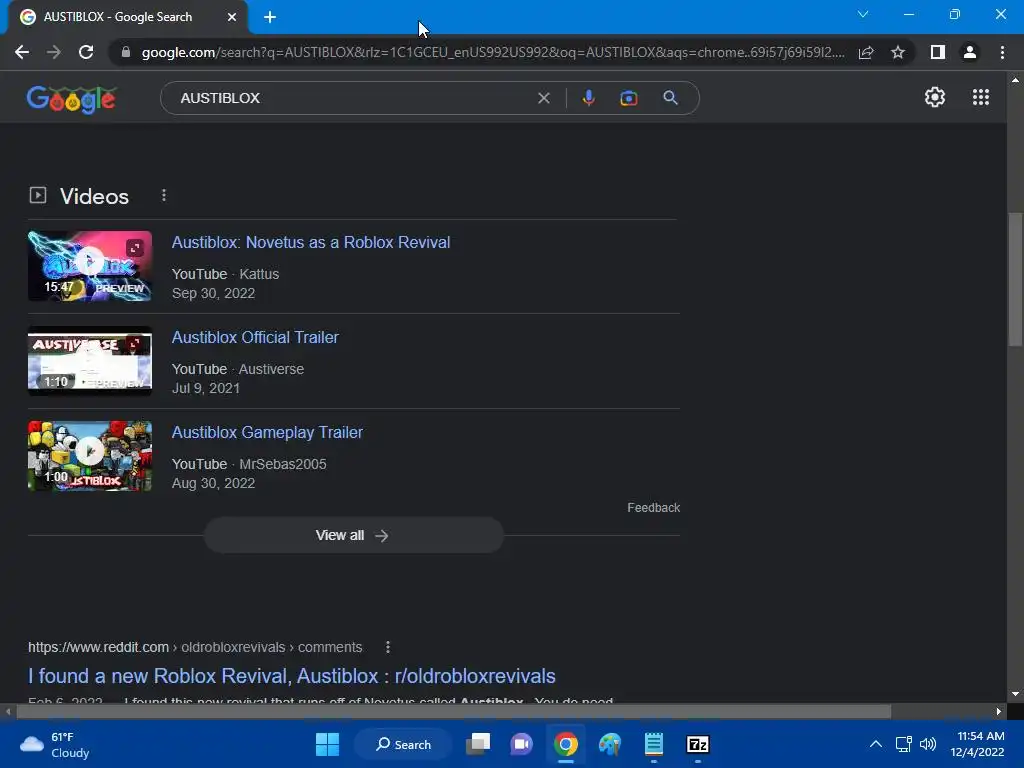Open the Chrome profile menu
This screenshot has height=768, width=1024.
coord(970,52)
